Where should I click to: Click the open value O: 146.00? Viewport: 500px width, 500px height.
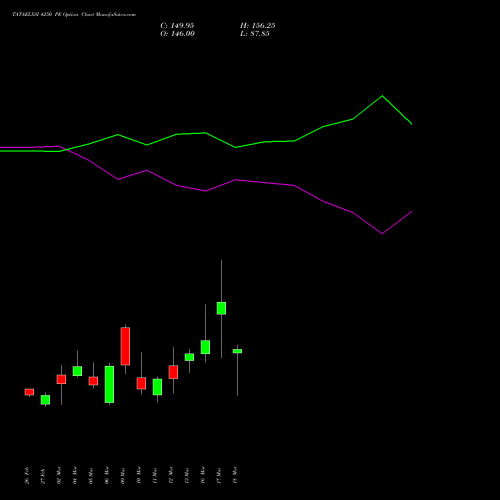coord(177,34)
